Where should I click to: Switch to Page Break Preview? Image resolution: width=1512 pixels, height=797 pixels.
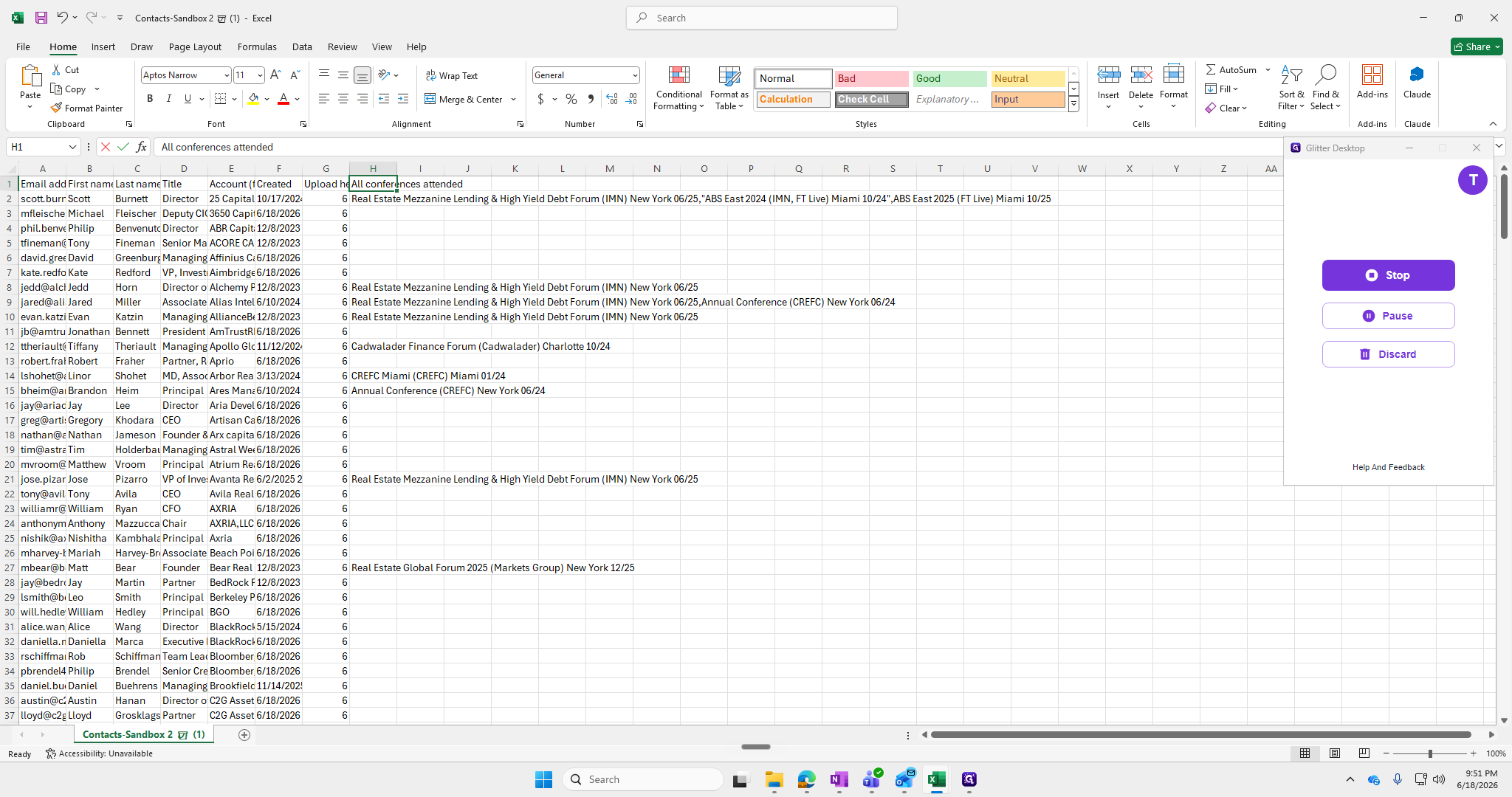click(1364, 753)
